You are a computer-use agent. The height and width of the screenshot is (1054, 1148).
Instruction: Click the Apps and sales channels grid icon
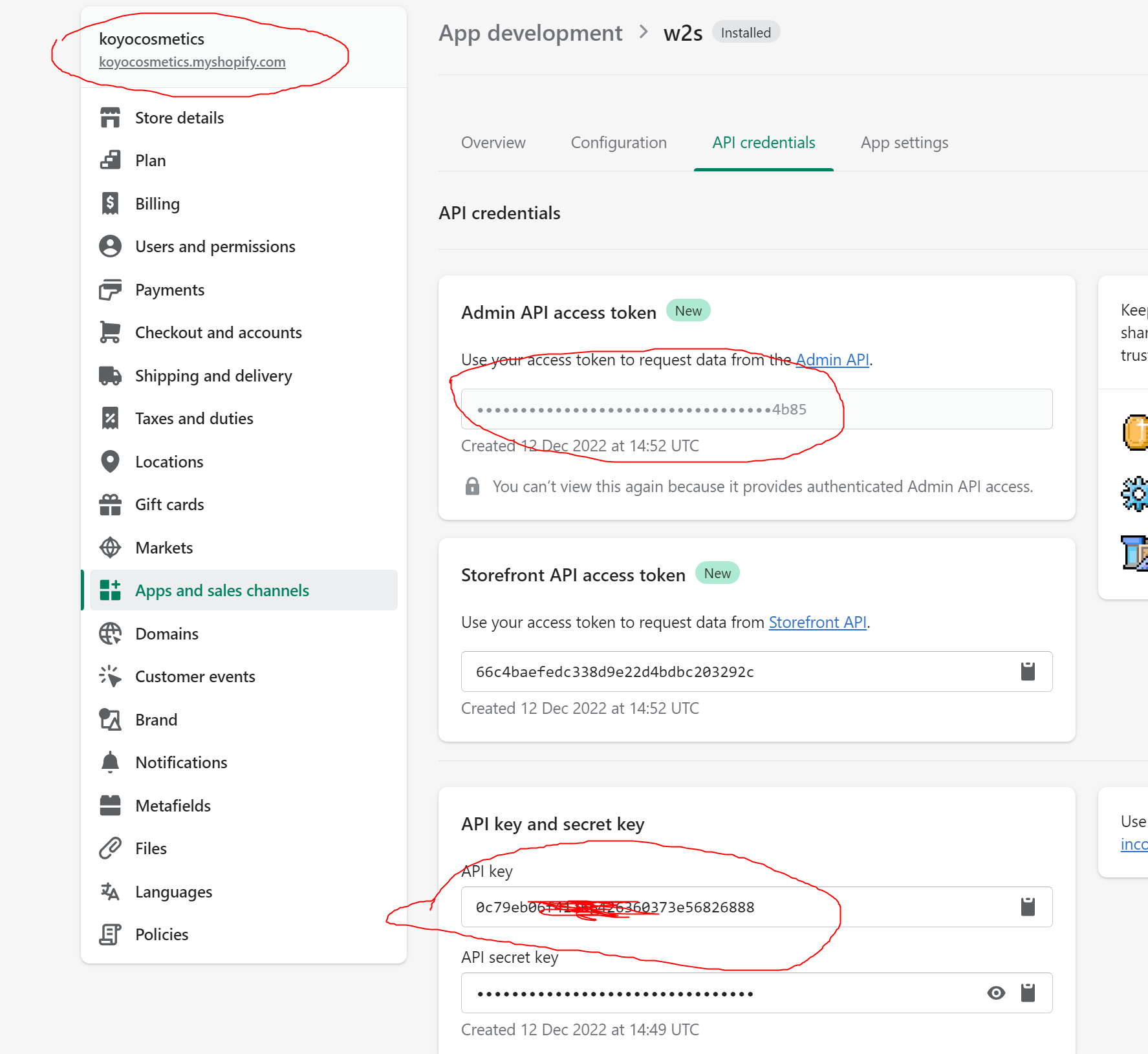[x=110, y=590]
